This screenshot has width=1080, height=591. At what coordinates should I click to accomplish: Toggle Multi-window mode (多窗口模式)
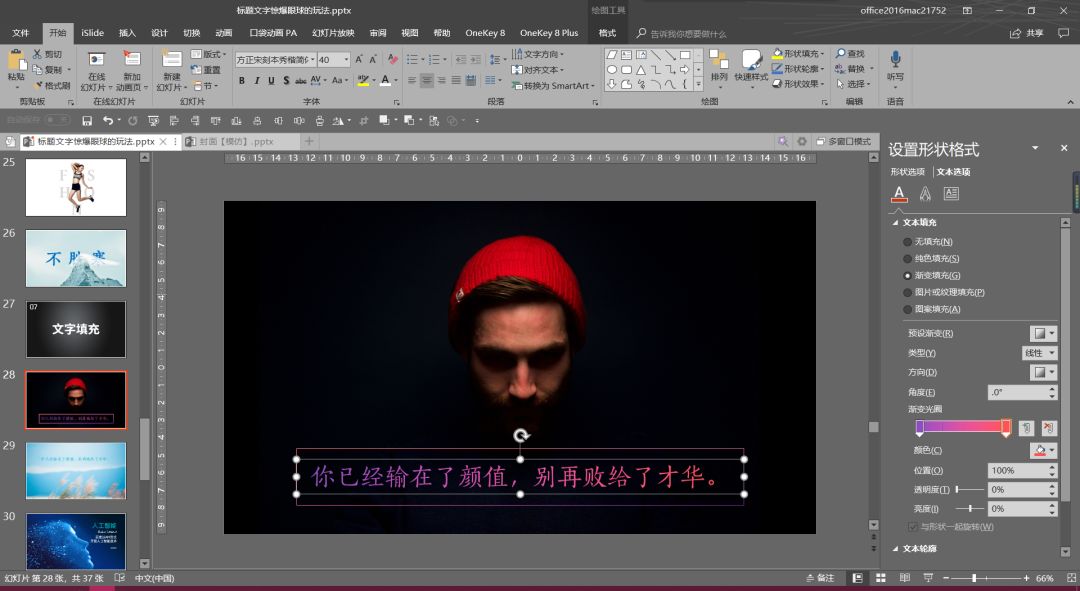pyautogui.click(x=843, y=141)
